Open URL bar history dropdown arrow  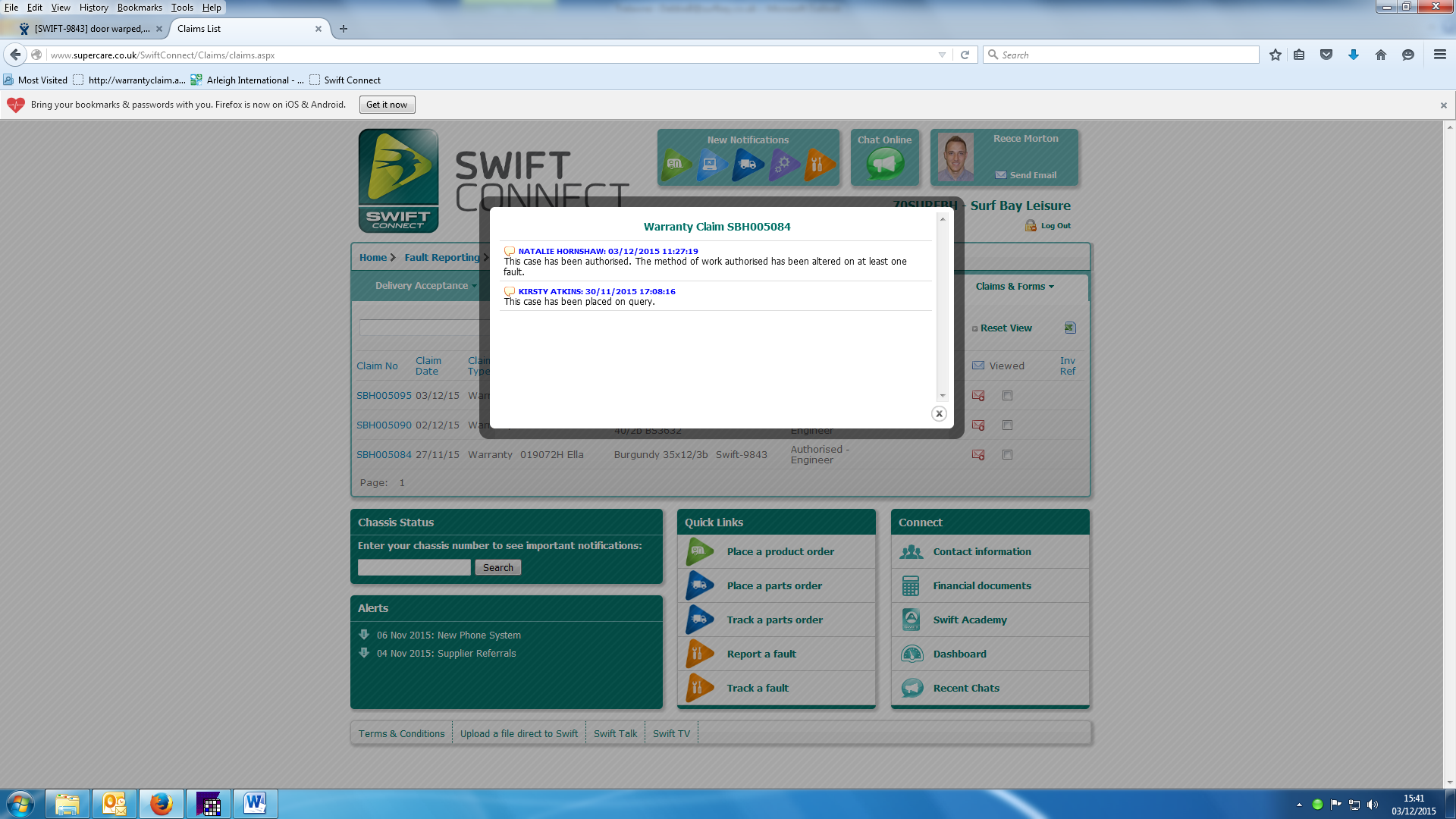(942, 55)
